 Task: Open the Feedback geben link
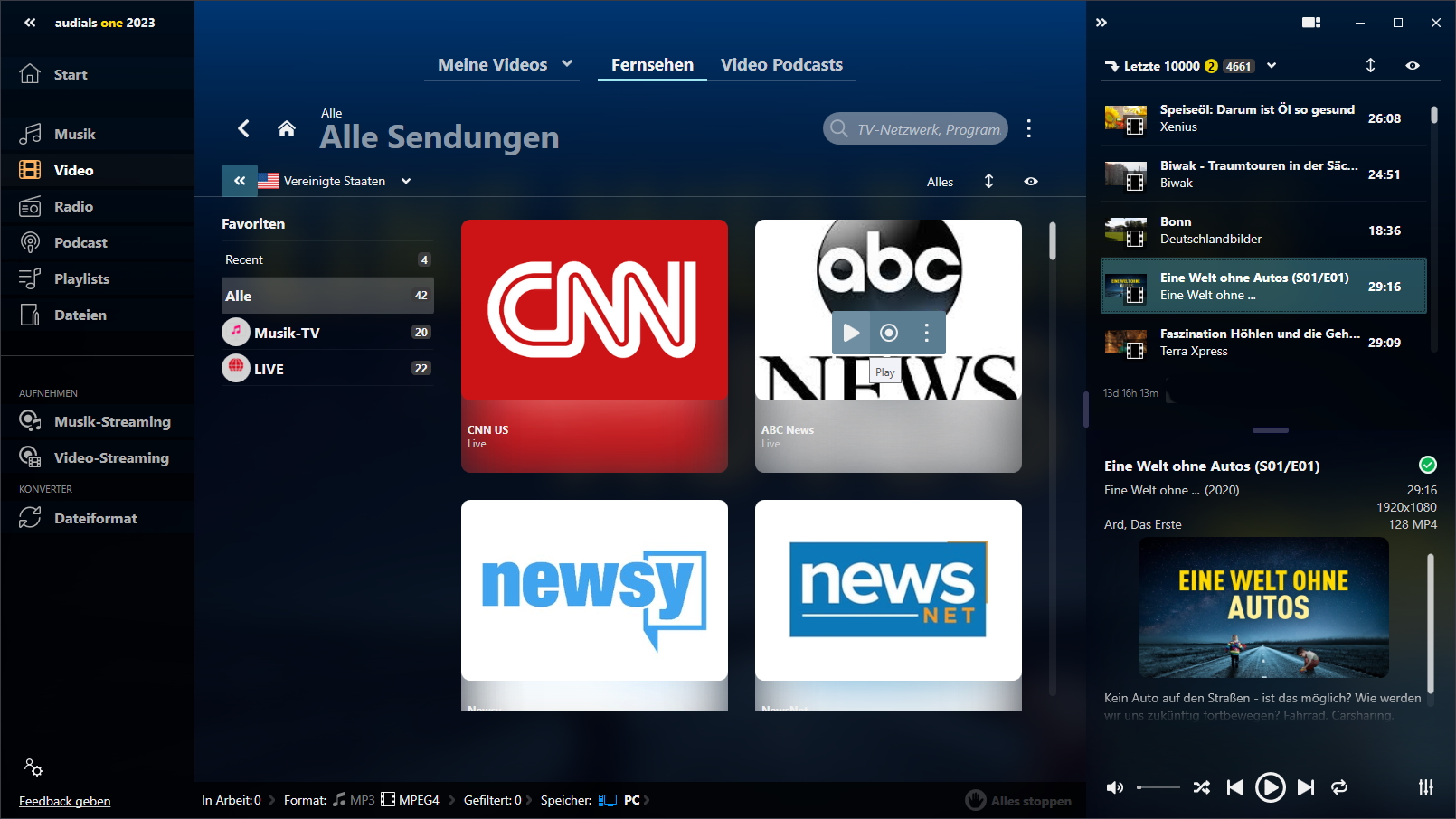[65, 801]
